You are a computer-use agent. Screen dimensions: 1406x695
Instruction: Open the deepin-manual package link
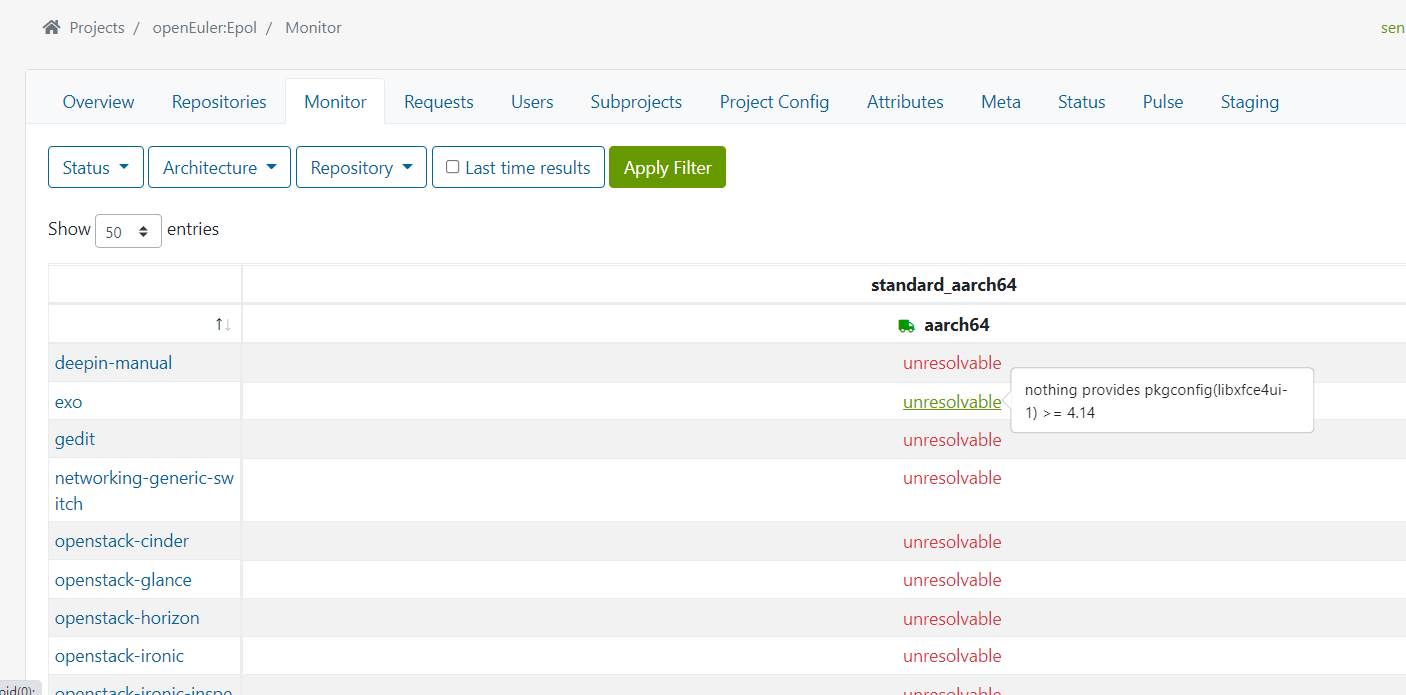(x=113, y=363)
